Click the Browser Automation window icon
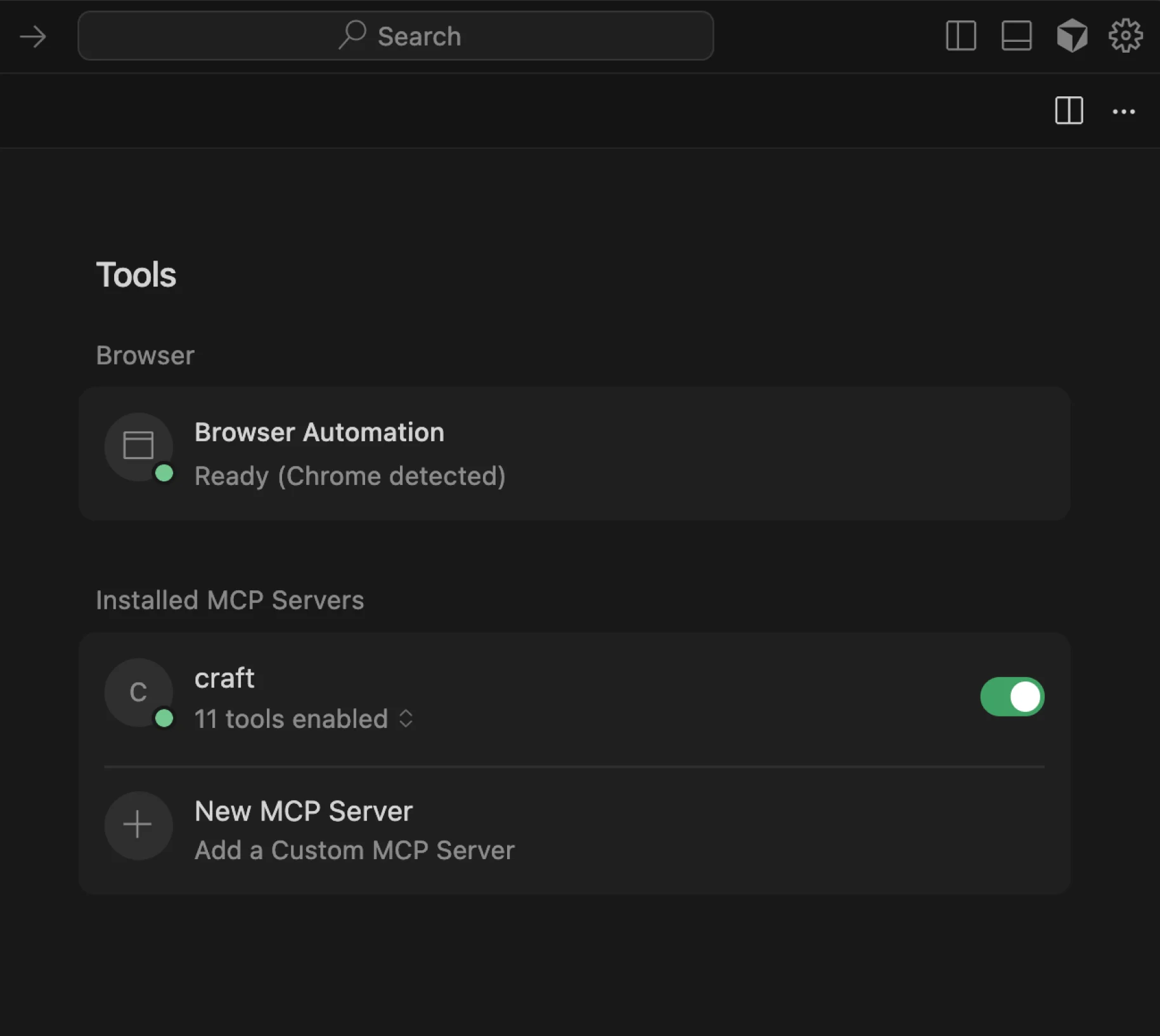The width and height of the screenshot is (1160, 1036). coord(139,446)
